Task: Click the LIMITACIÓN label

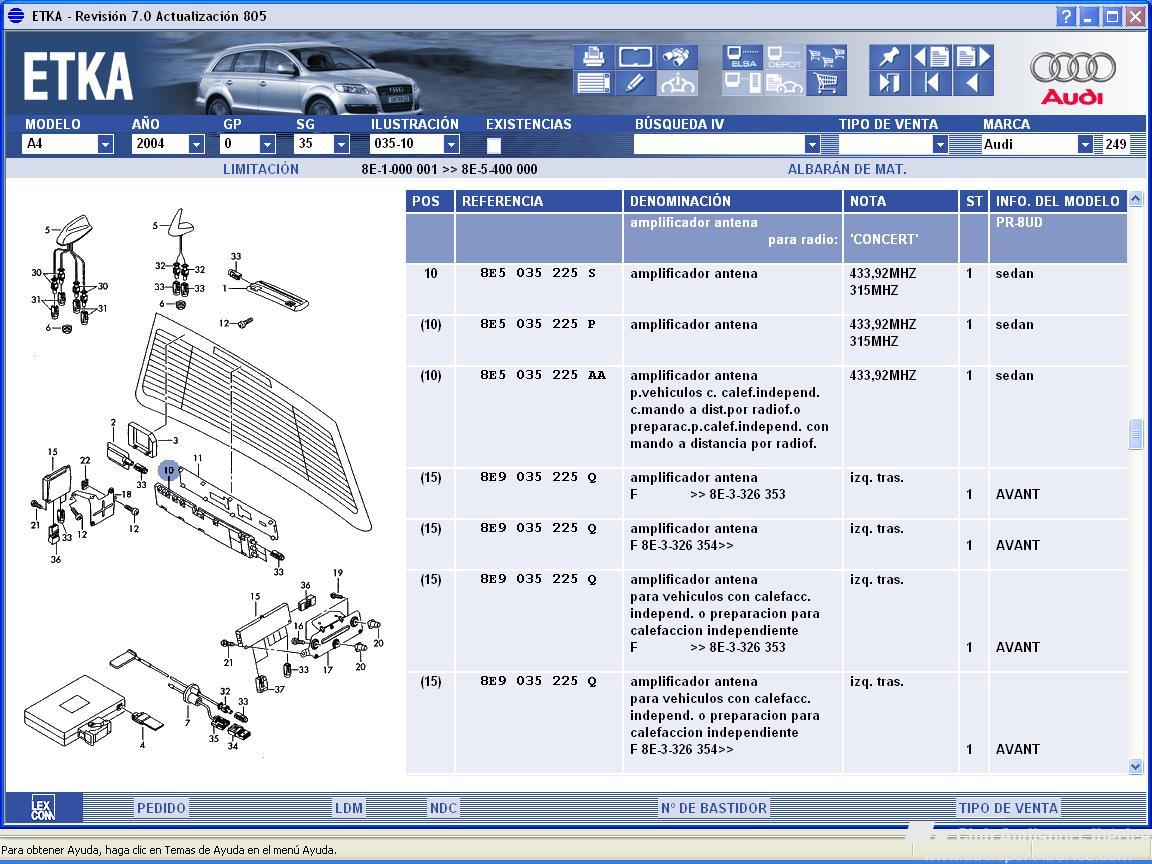Action: (x=261, y=169)
